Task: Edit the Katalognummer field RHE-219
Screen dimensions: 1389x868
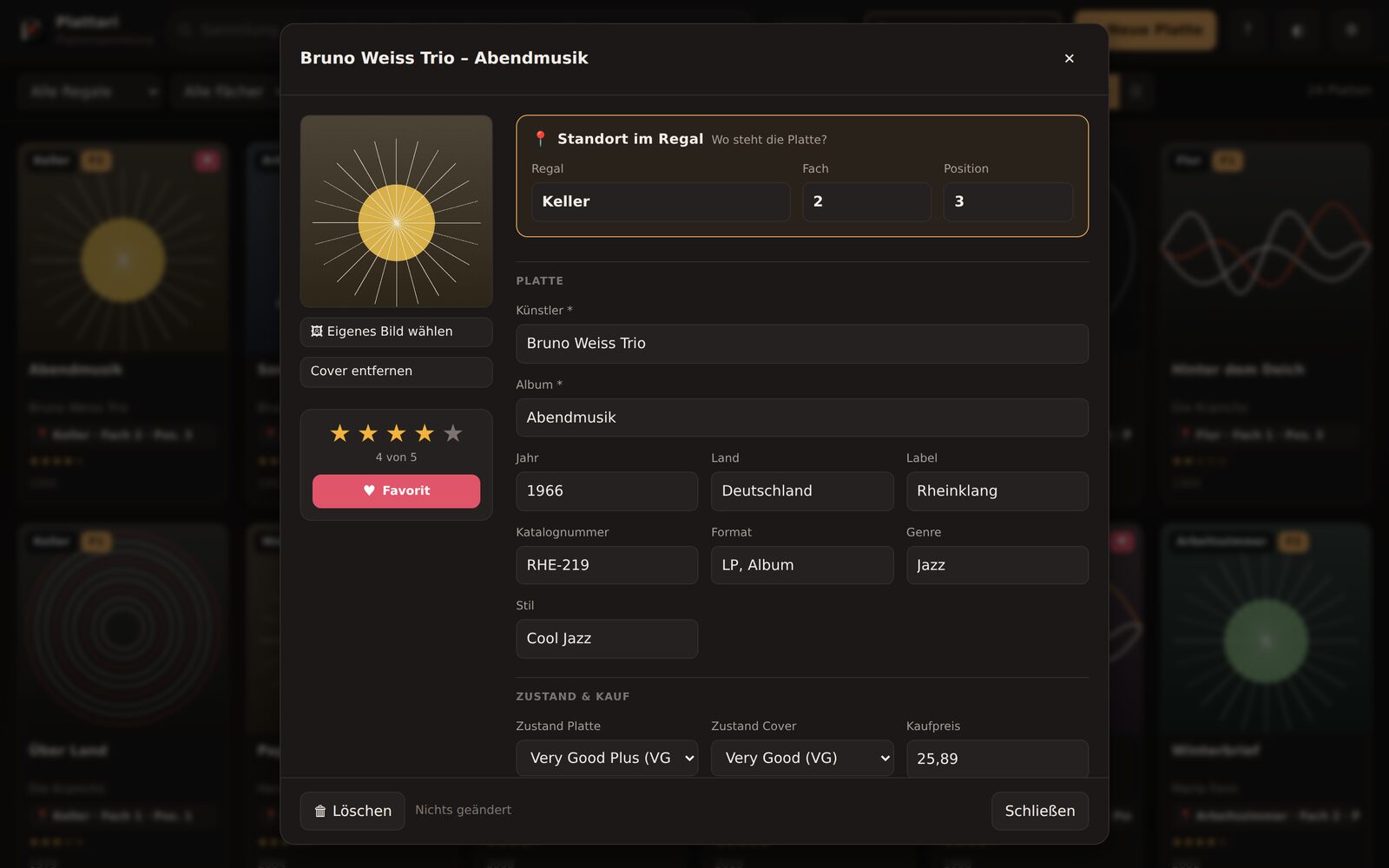Action: click(607, 565)
